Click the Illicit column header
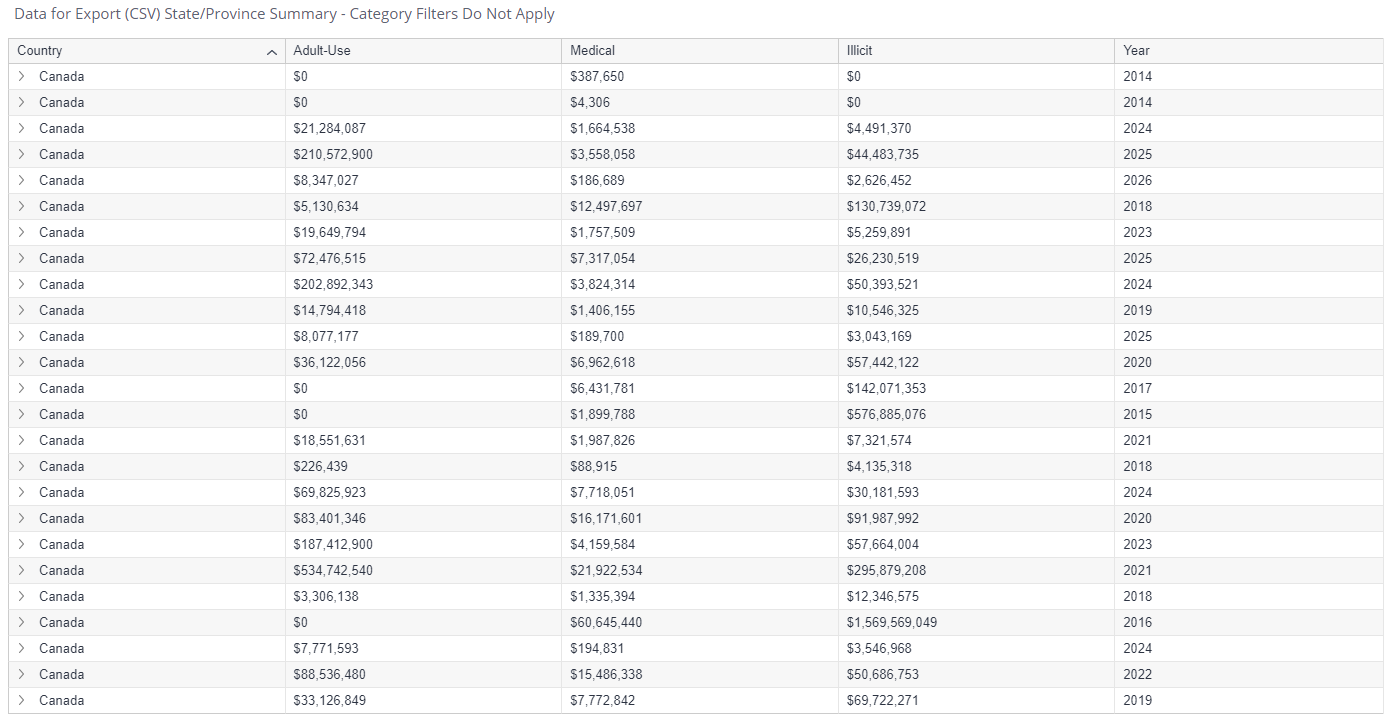The width and height of the screenshot is (1394, 726). click(859, 51)
